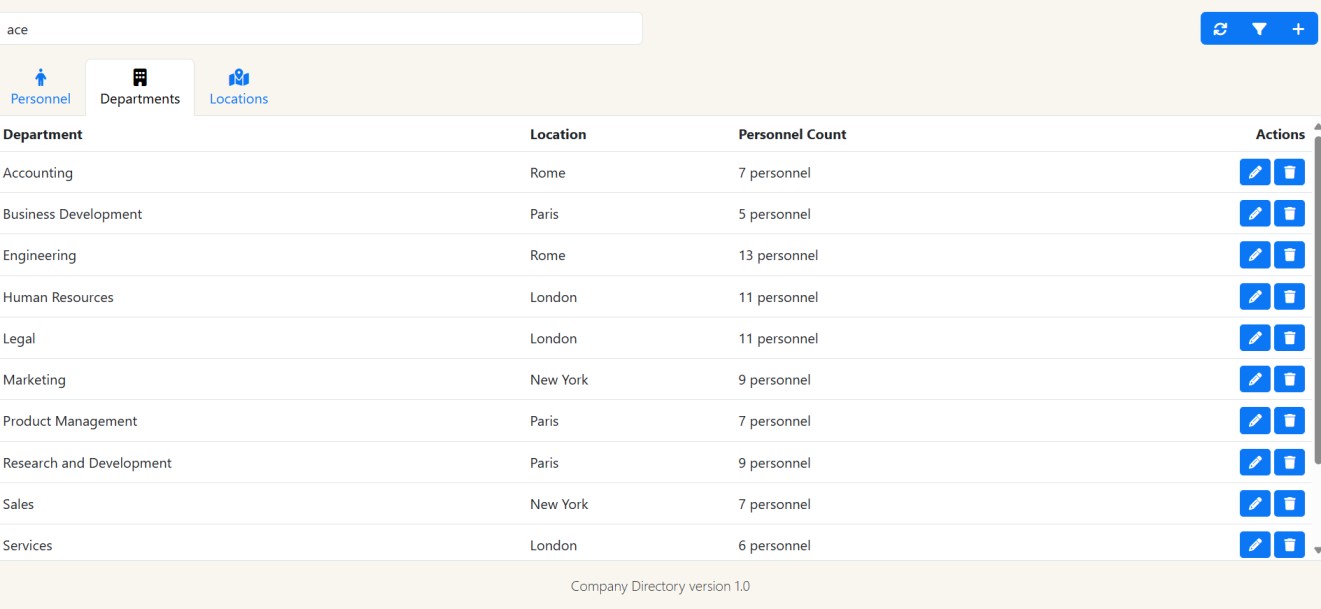Image resolution: width=1321 pixels, height=609 pixels.
Task: Refresh the directory data
Action: [1220, 28]
